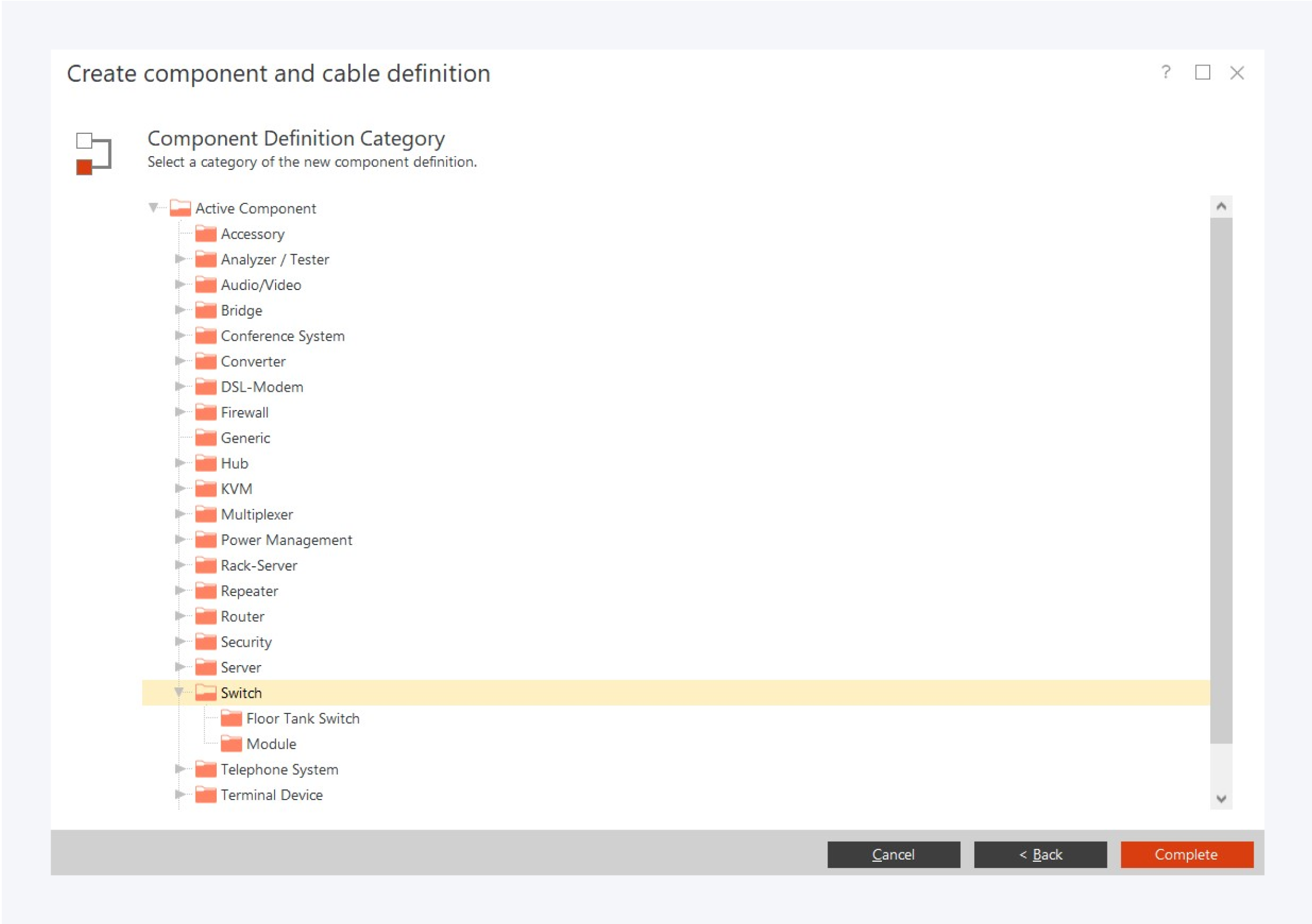The image size is (1312, 924).
Task: Click the Router folder icon
Action: (x=206, y=616)
